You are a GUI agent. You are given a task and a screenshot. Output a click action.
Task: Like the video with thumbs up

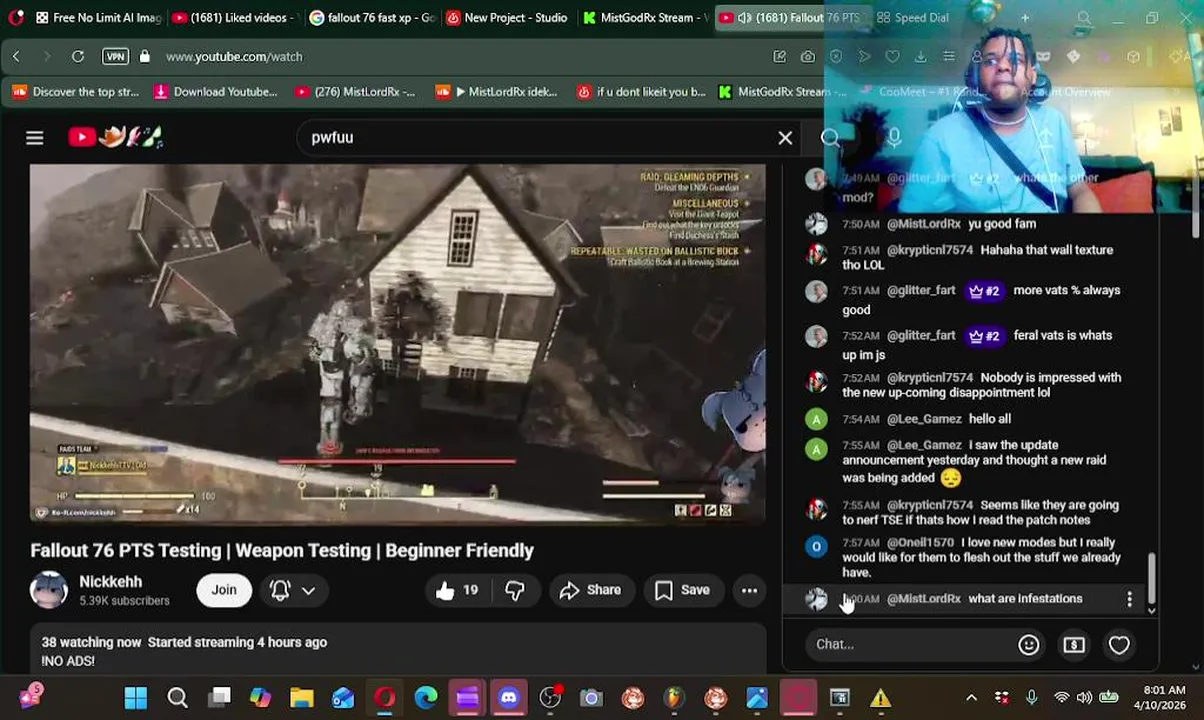tap(457, 590)
